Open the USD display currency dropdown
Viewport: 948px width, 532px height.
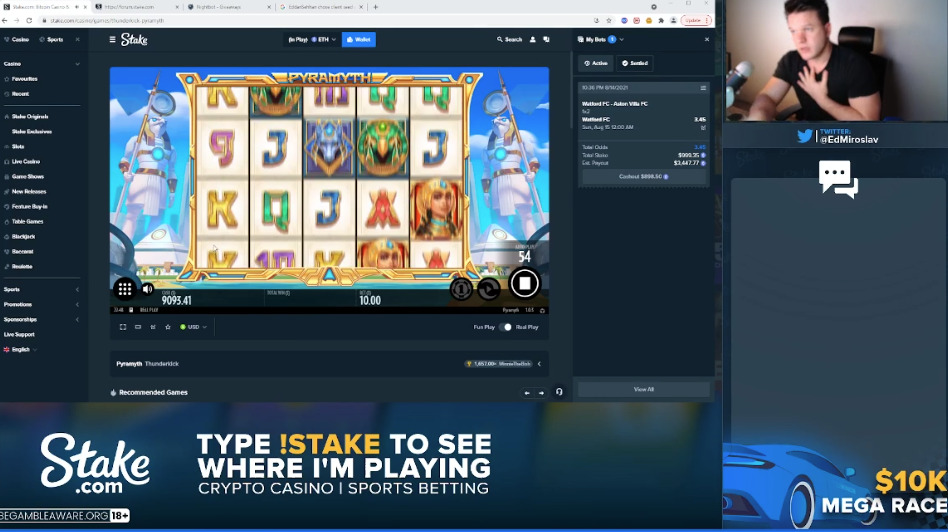click(193, 327)
